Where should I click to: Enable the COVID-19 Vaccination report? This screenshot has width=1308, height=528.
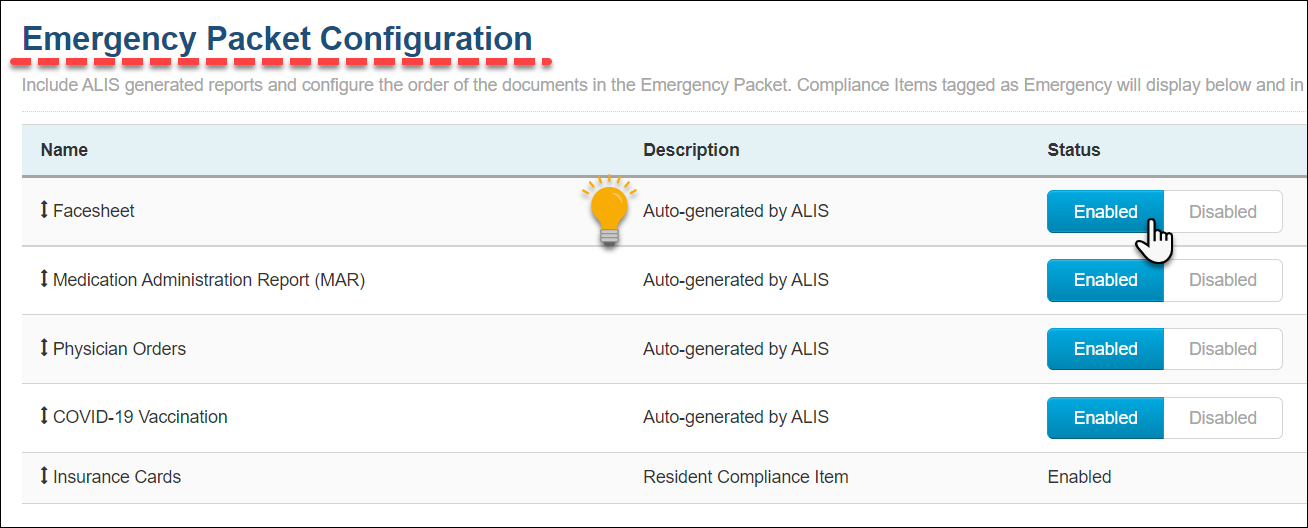coord(1105,418)
